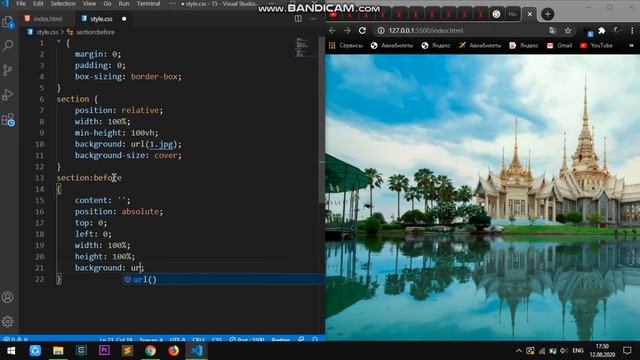The height and width of the screenshot is (360, 640).
Task: View site information icon in address bar
Action: point(381,31)
